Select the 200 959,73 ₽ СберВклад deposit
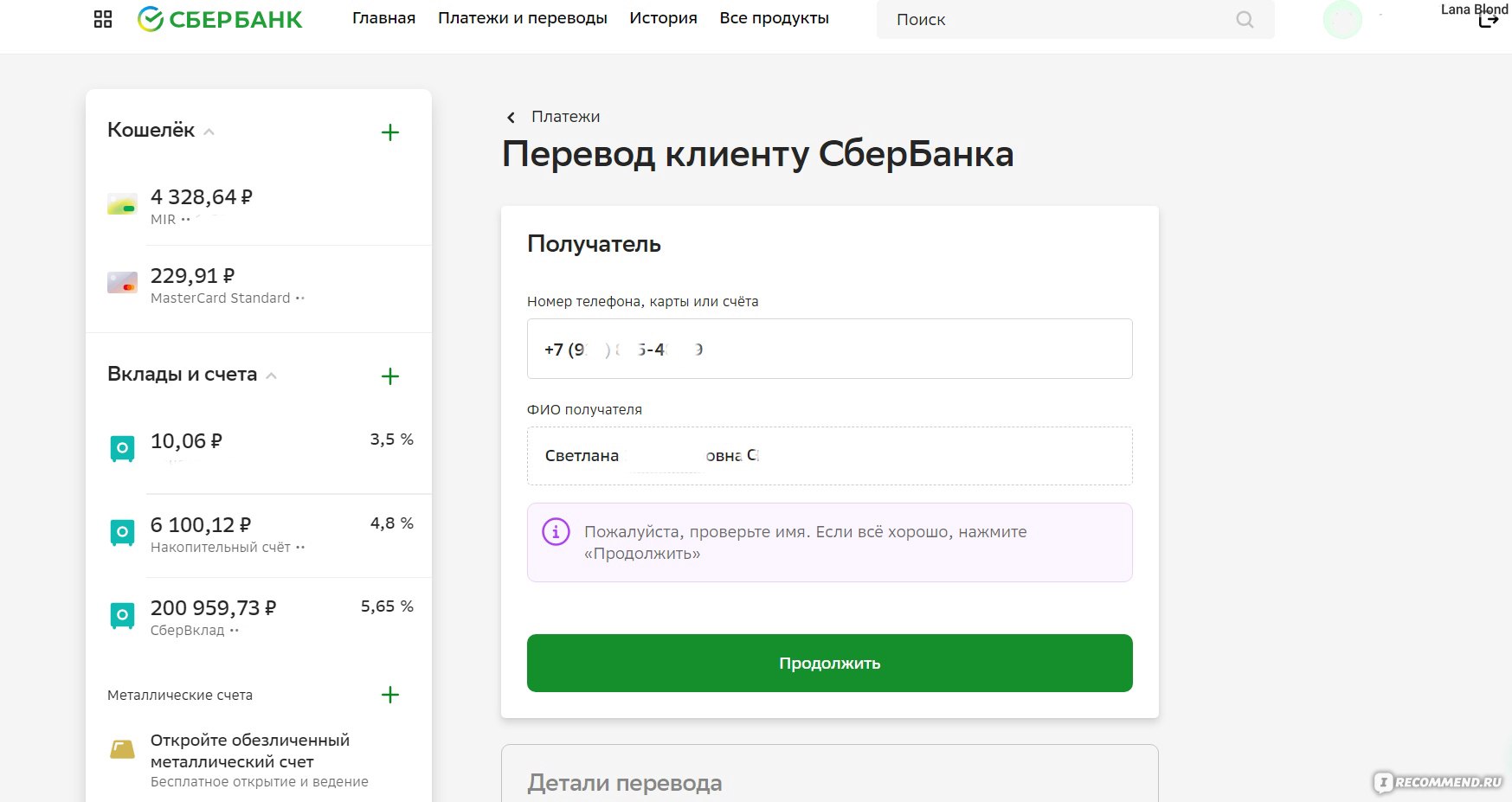 tap(213, 608)
